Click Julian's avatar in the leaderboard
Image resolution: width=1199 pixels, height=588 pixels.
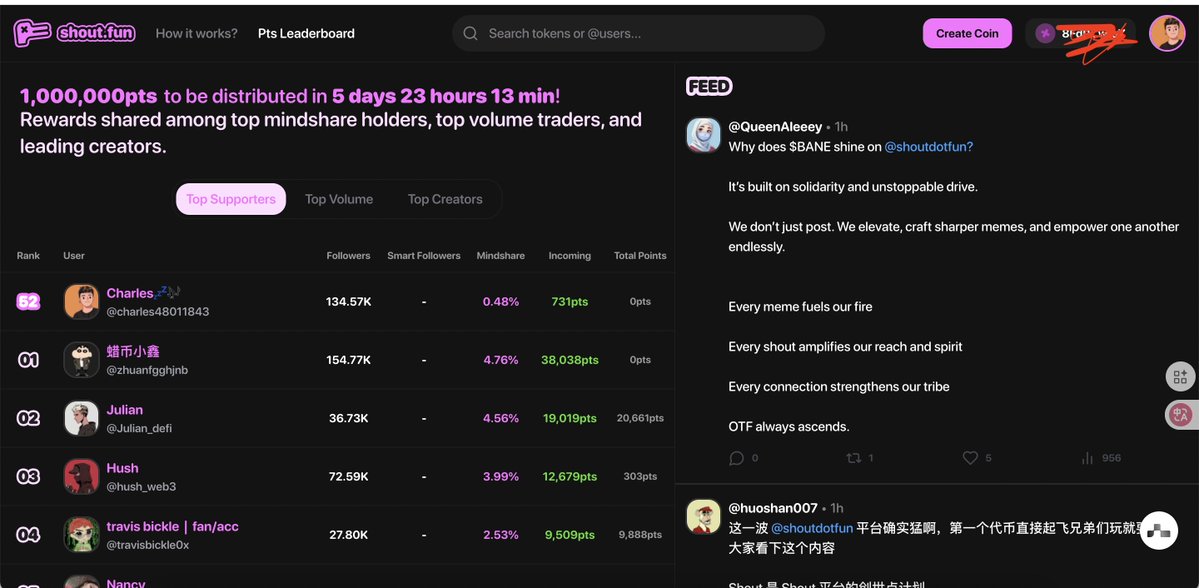81,418
